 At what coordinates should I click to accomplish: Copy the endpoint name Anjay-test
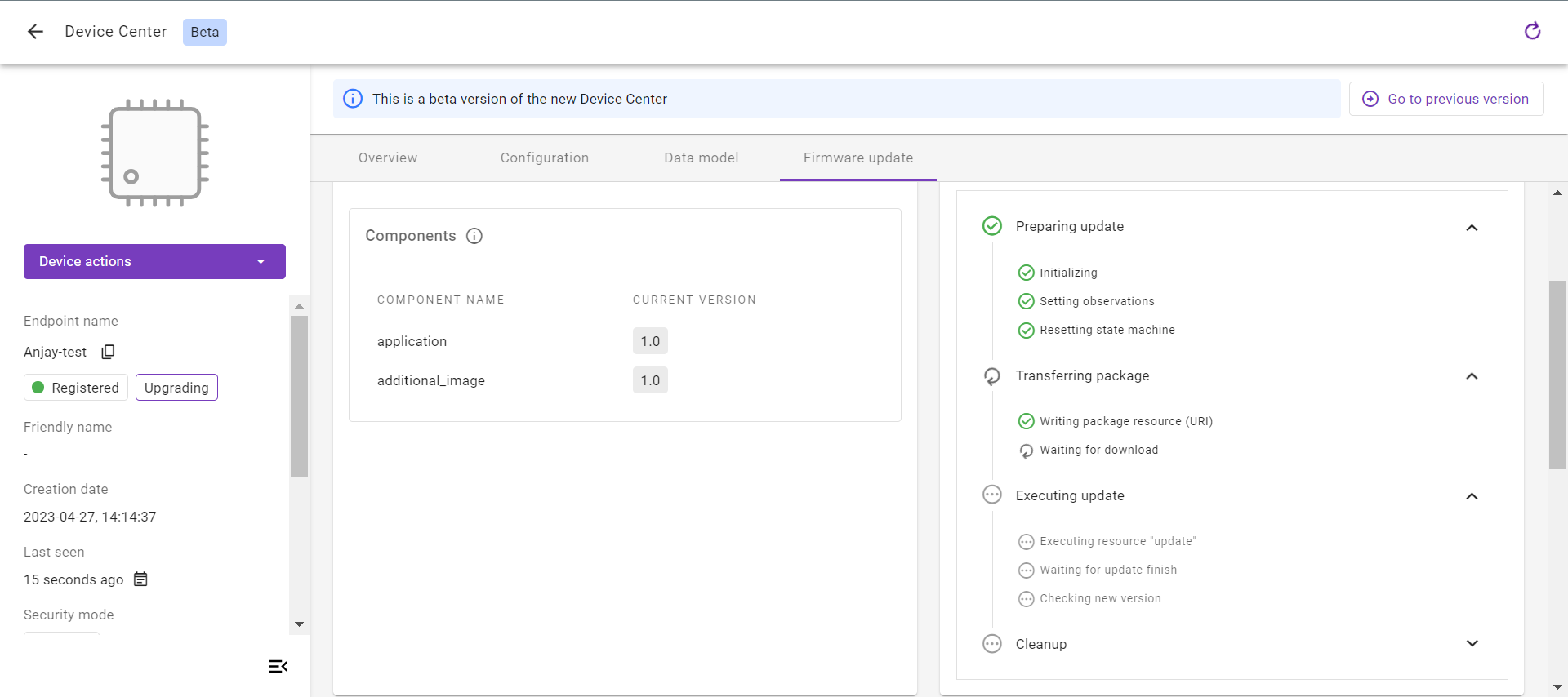(108, 352)
